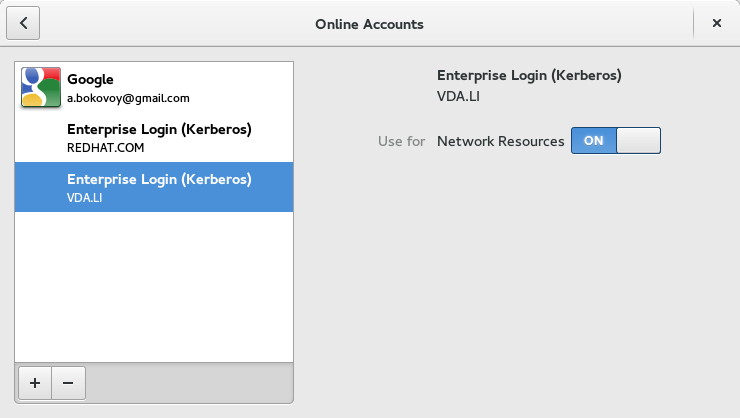Click the Network Resources label

tap(501, 141)
